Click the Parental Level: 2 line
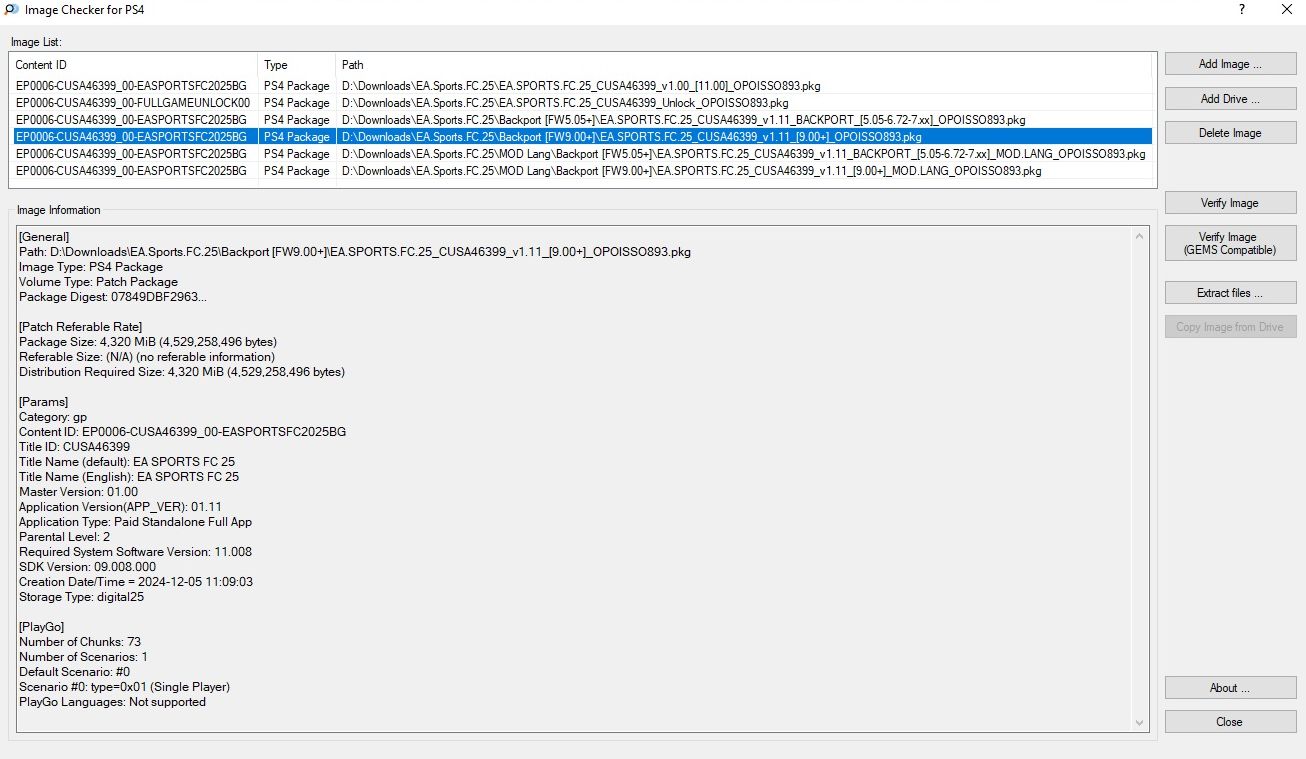Viewport: 1306px width, 759px height. coord(65,537)
